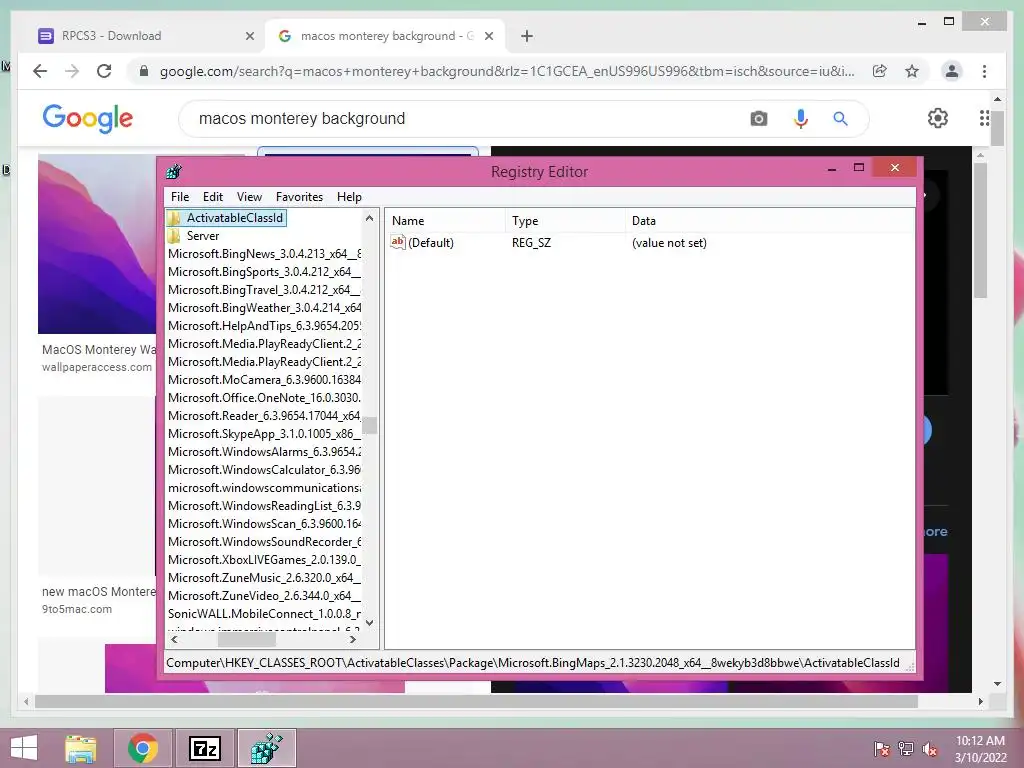Open the File menu in Registry Editor
Screen dimensions: 1024x768
(x=180, y=197)
